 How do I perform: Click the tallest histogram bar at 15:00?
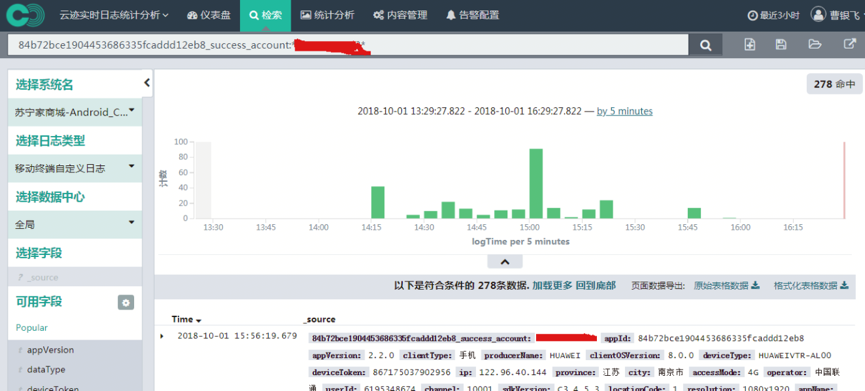(x=536, y=184)
